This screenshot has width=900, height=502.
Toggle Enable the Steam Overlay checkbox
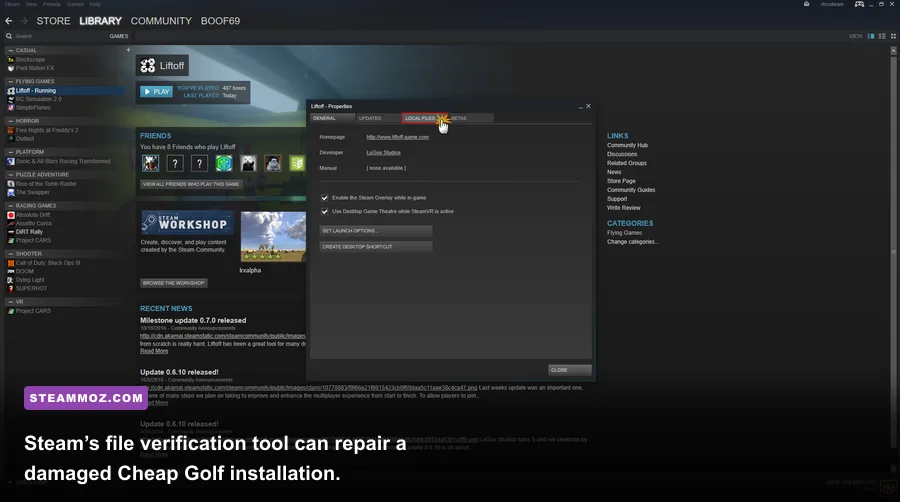(x=324, y=198)
